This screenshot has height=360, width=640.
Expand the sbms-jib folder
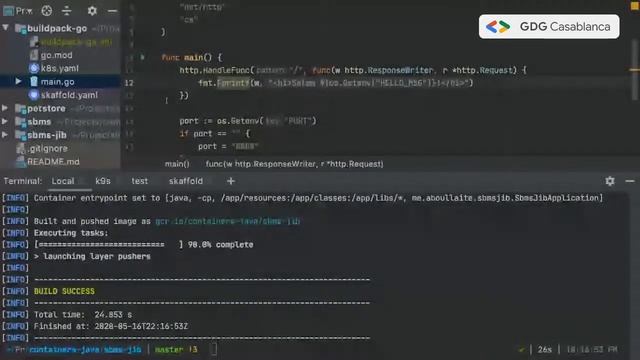tap(5, 135)
